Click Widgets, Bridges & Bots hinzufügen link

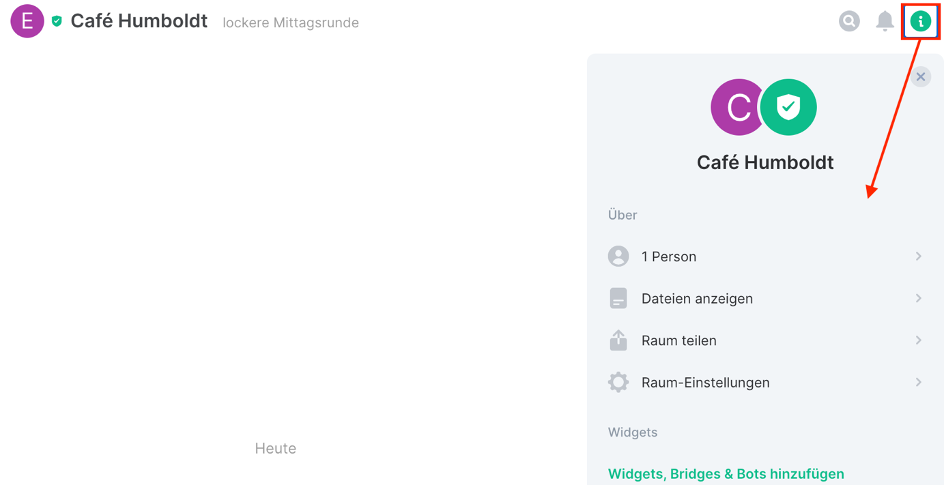[x=726, y=474]
